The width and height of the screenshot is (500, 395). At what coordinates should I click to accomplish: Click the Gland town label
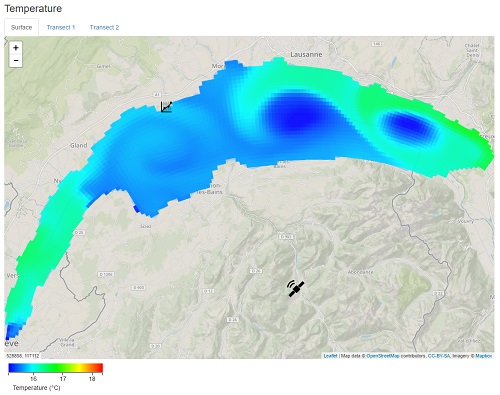[79, 145]
